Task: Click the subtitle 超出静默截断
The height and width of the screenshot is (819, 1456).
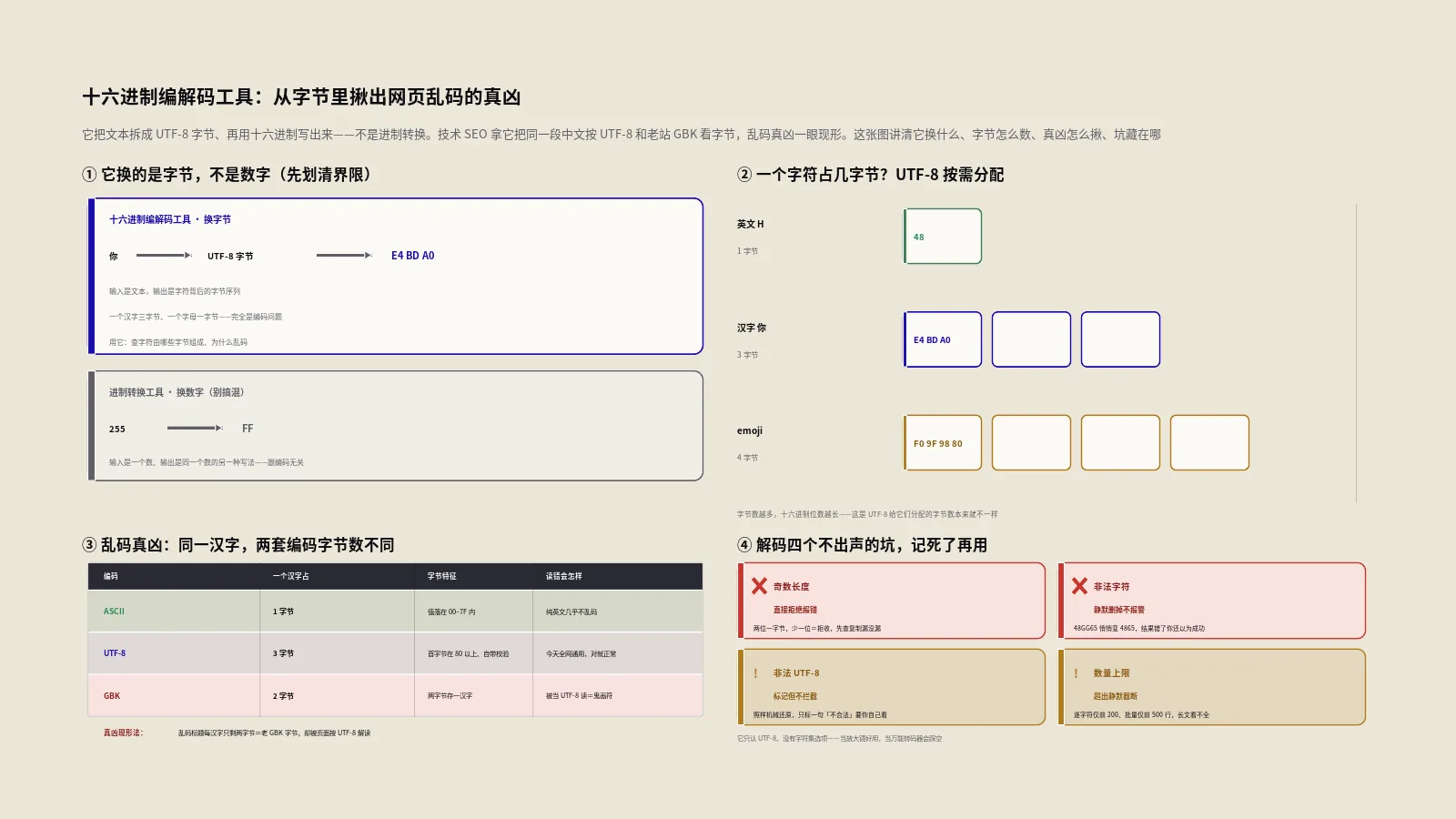Action: tap(1116, 696)
